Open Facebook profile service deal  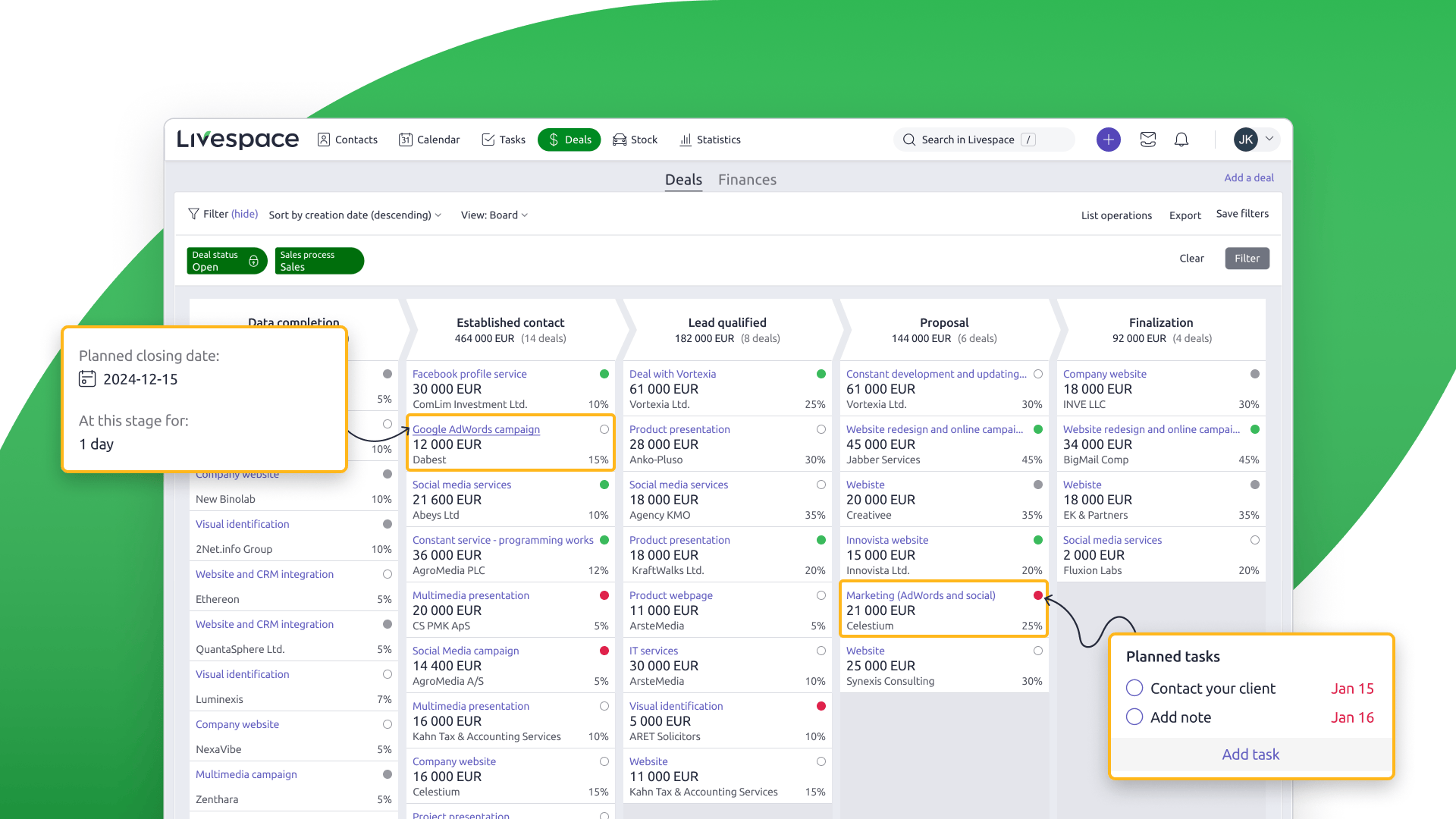coord(469,374)
